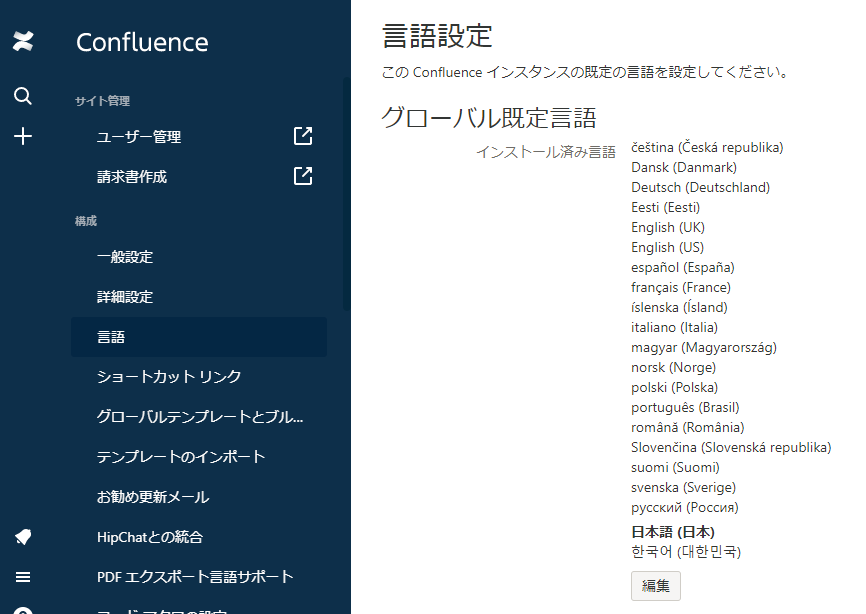Go to 詳細設定 settings
The width and height of the screenshot is (866, 614).
click(x=125, y=297)
